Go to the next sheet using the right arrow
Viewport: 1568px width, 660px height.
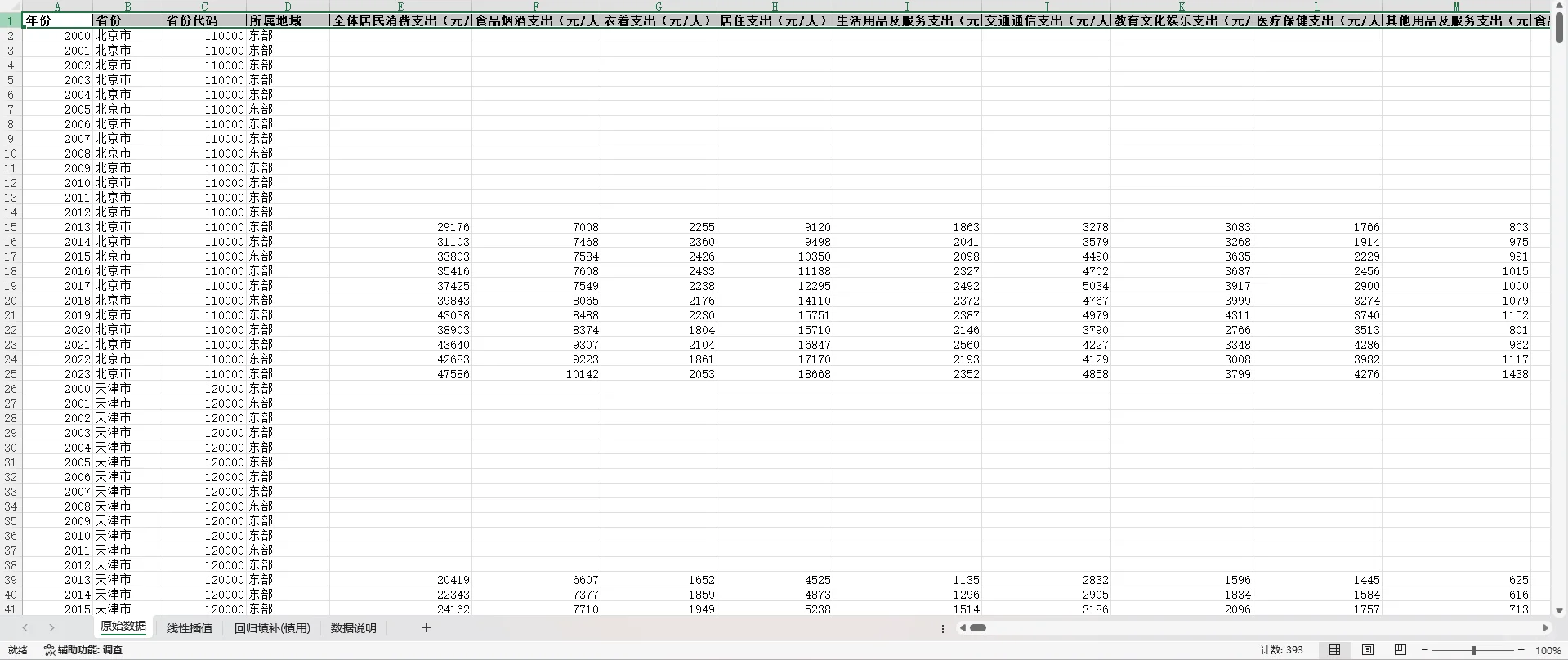[x=51, y=628]
